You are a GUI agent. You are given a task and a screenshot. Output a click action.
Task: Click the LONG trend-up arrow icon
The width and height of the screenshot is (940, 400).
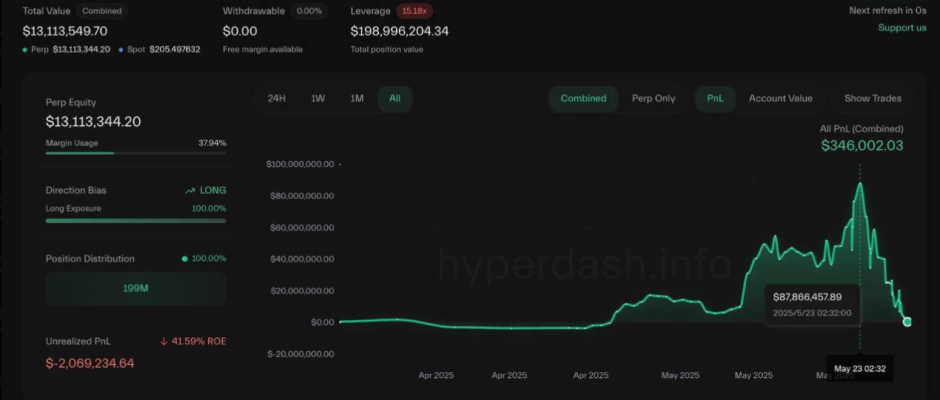coord(190,190)
